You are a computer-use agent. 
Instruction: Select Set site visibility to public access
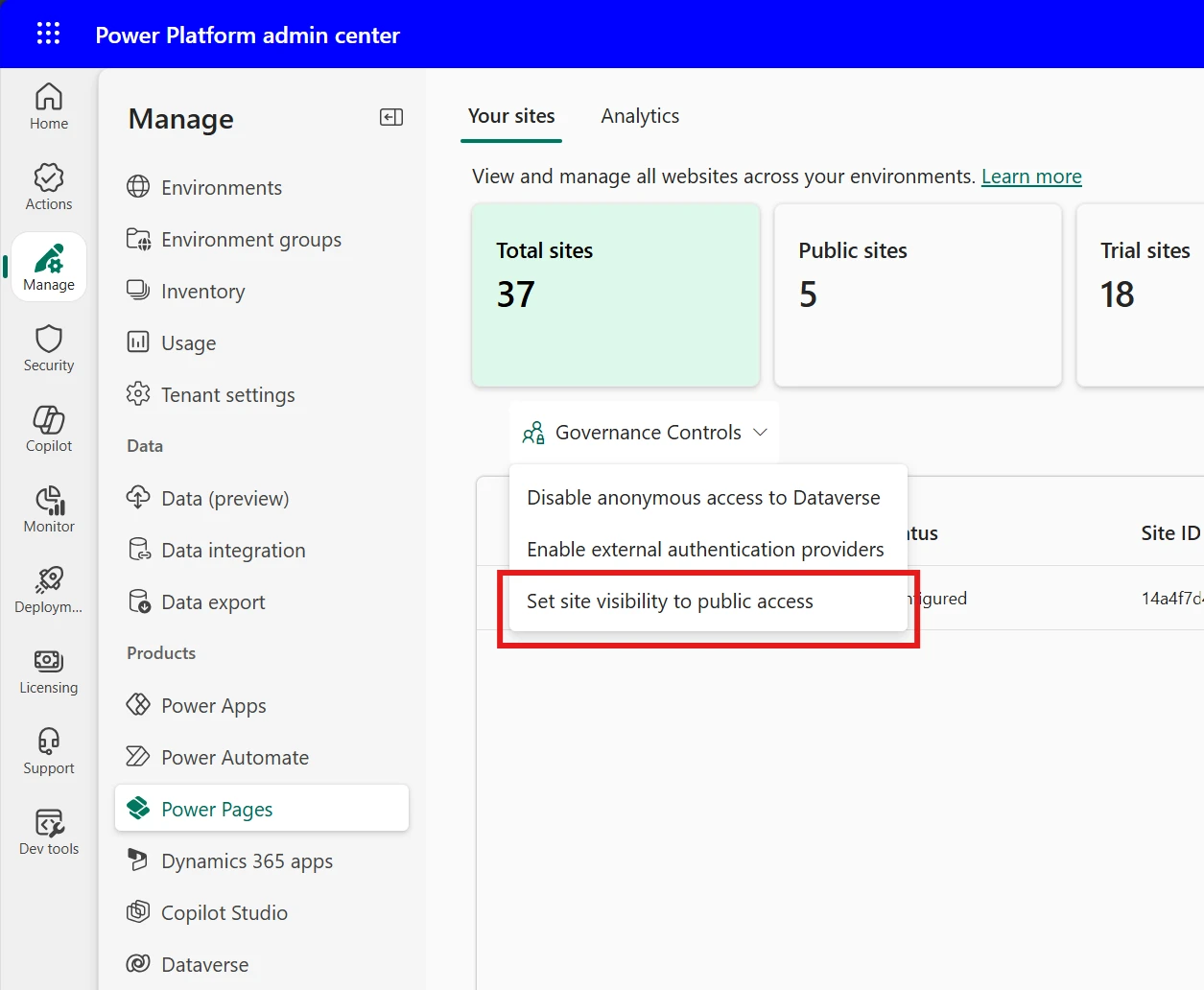tap(670, 601)
